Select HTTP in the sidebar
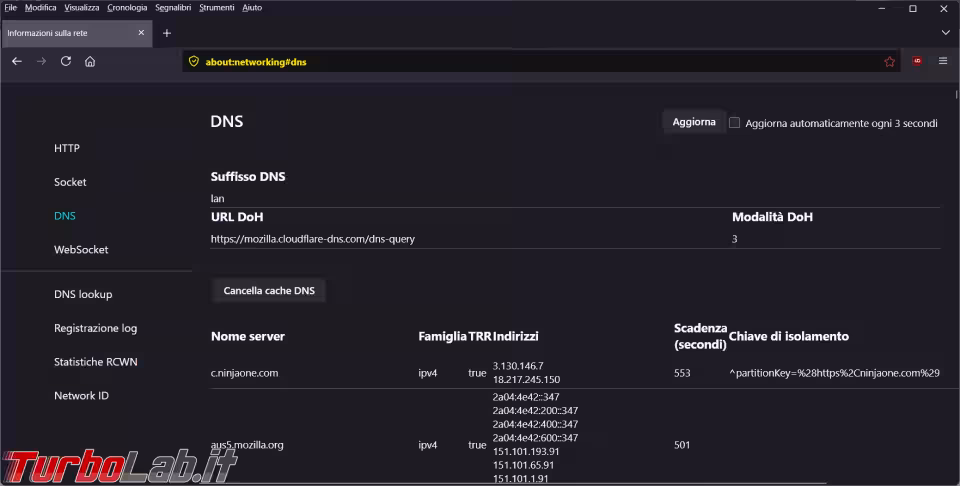960x486 pixels. click(67, 148)
